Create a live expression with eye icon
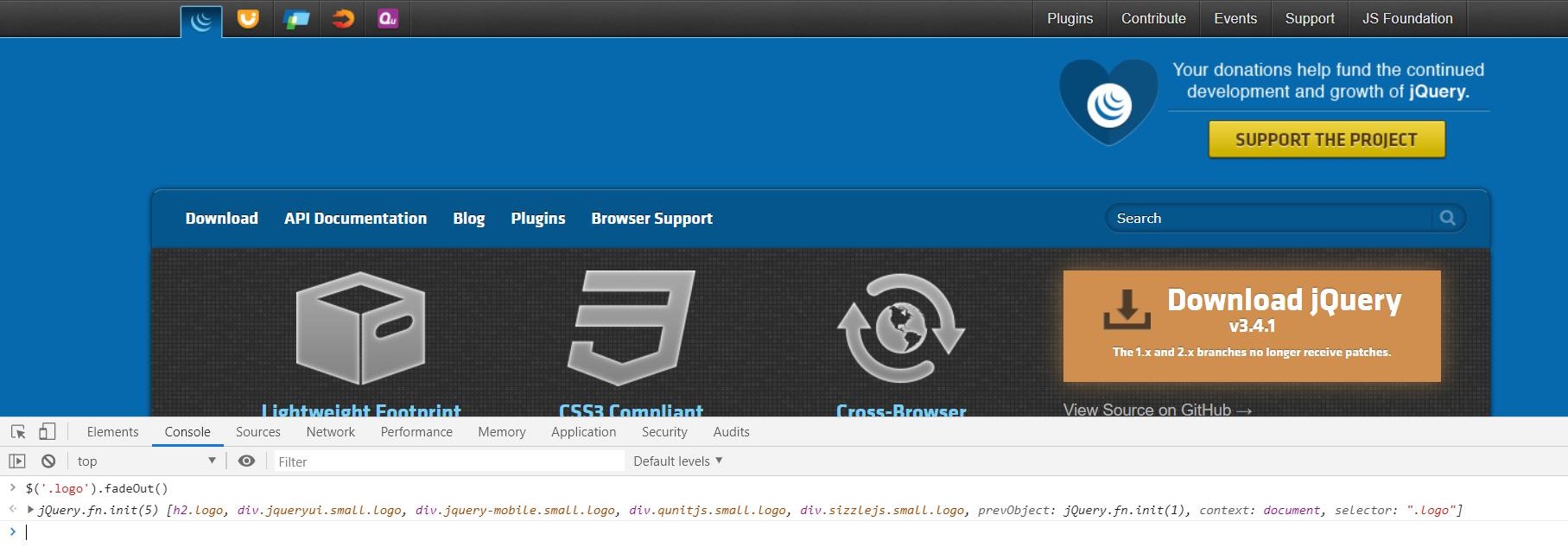Screen dimensions: 1568x547 tap(246, 461)
